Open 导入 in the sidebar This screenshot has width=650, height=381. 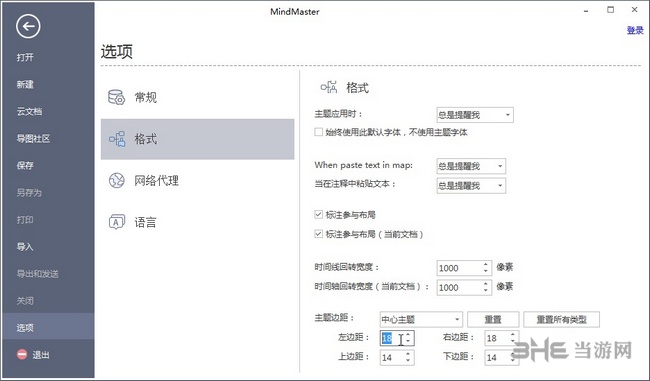pyautogui.click(x=25, y=247)
